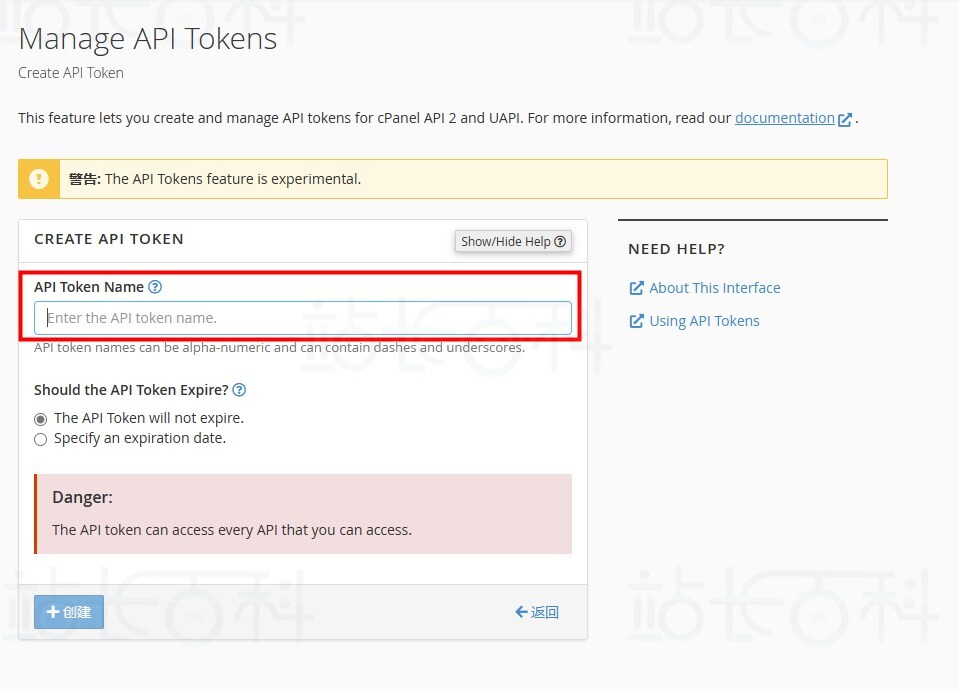Click the 'Should the API Token Expire?' label
Image resolution: width=959 pixels, height=691 pixels.
(131, 390)
